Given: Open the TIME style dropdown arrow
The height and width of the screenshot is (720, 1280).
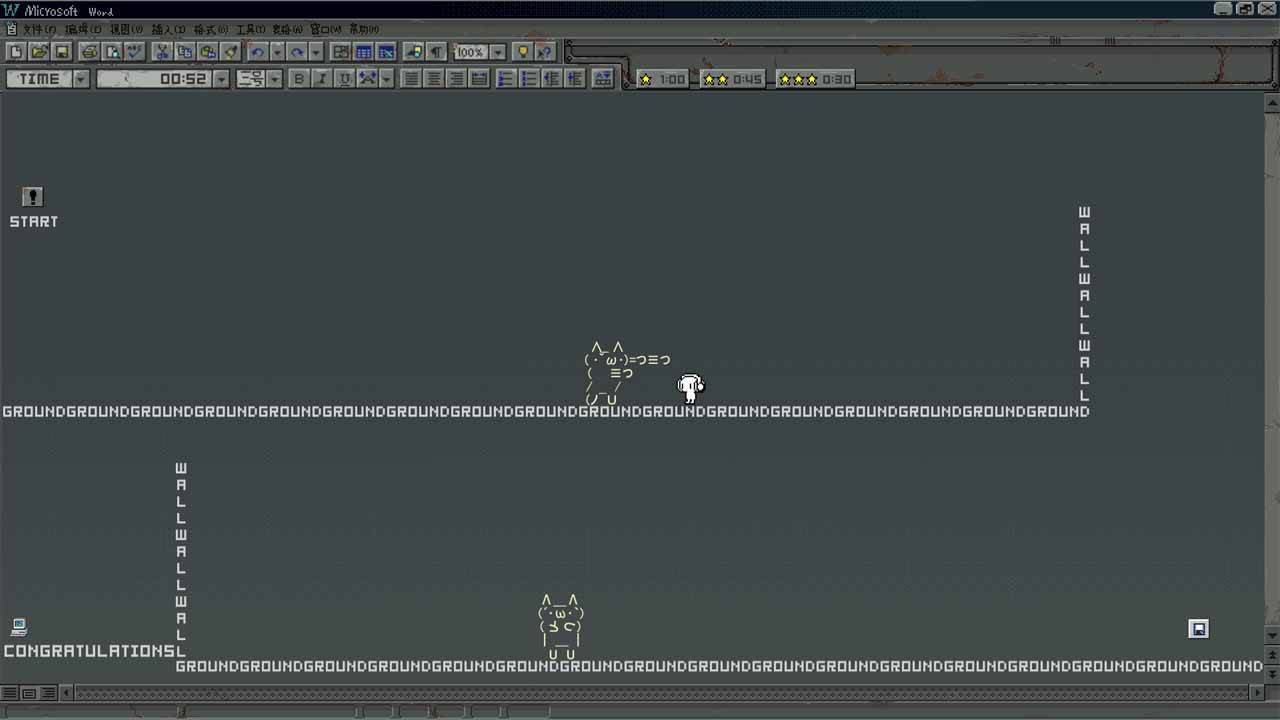Looking at the screenshot, I should (81, 79).
